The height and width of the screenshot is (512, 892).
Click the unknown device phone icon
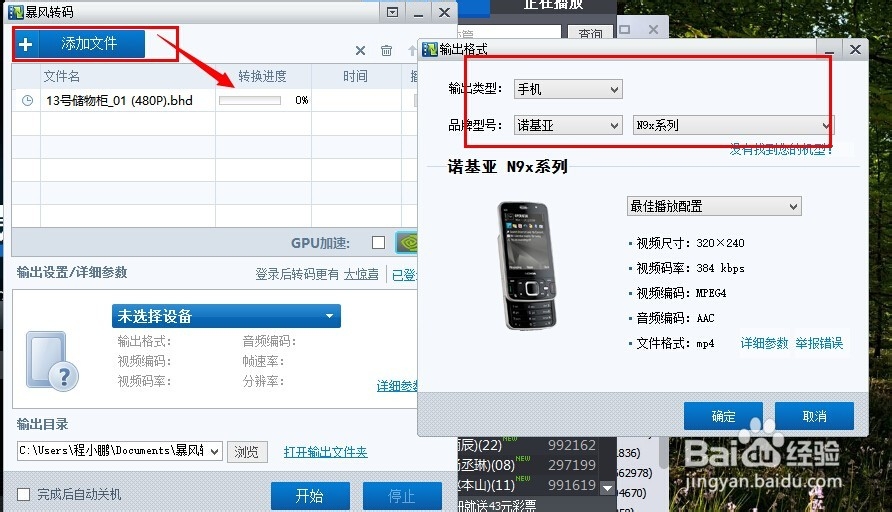(52, 361)
